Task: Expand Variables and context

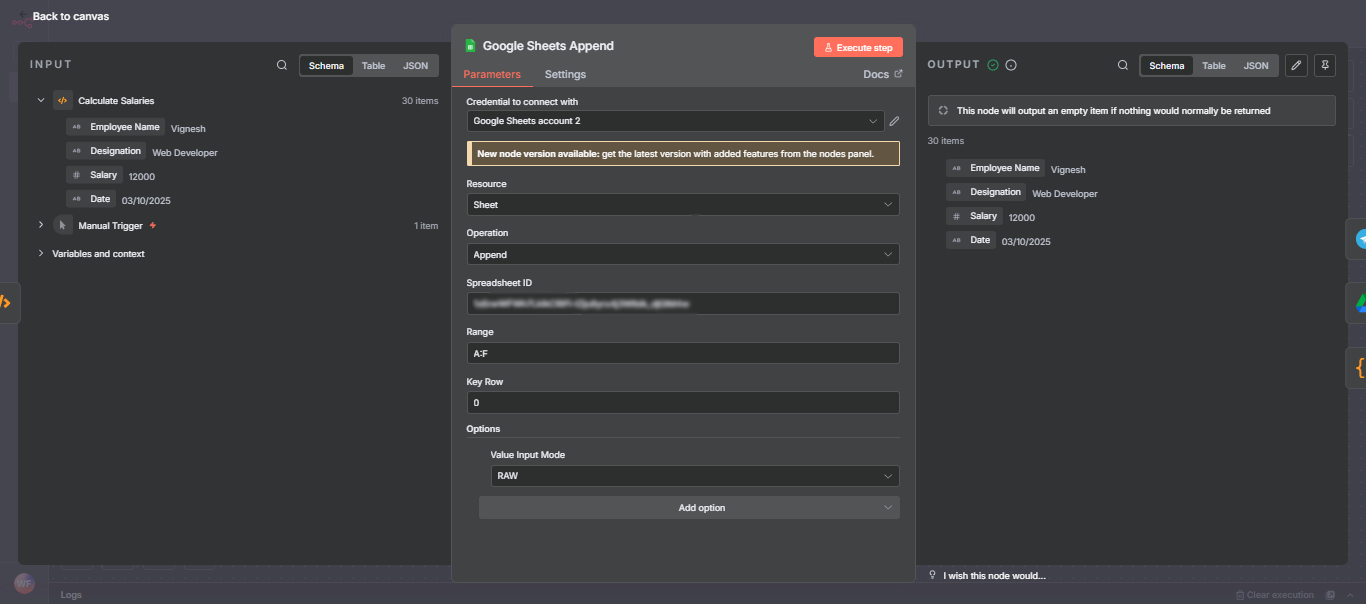Action: 40,253
